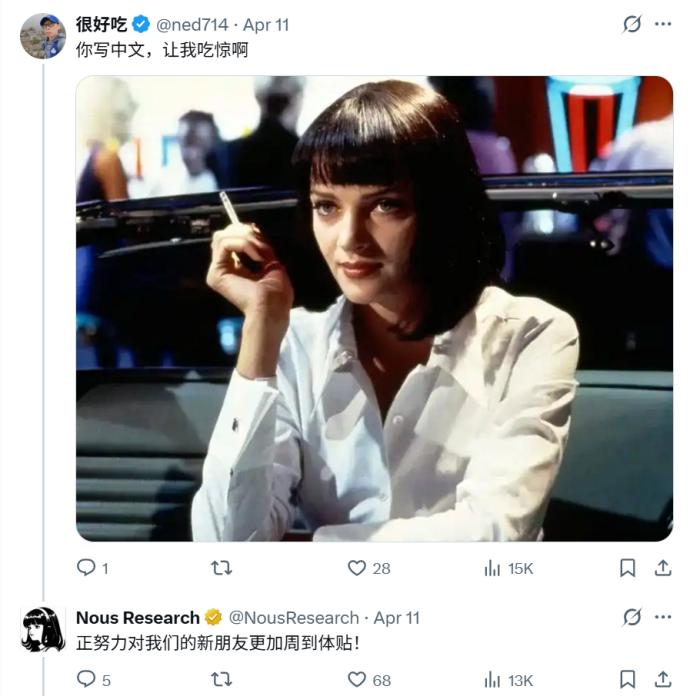Open the @ned714 profile handle

194,24
